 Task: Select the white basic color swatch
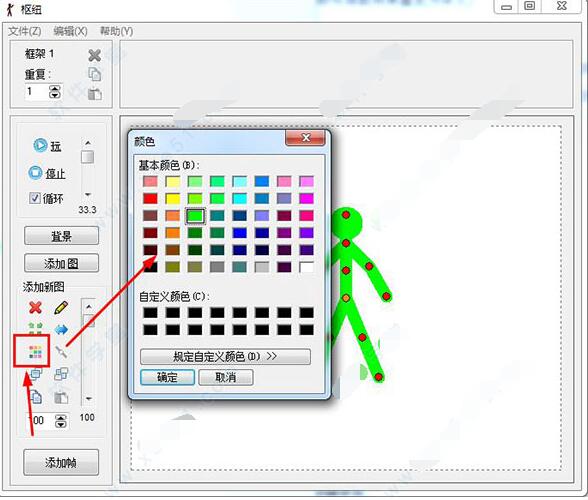[x=306, y=267]
